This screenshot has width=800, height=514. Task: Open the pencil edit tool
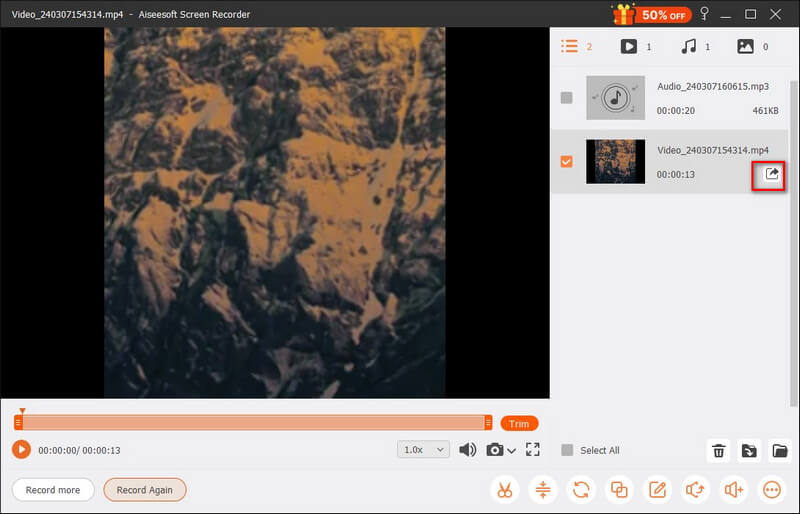coord(657,490)
